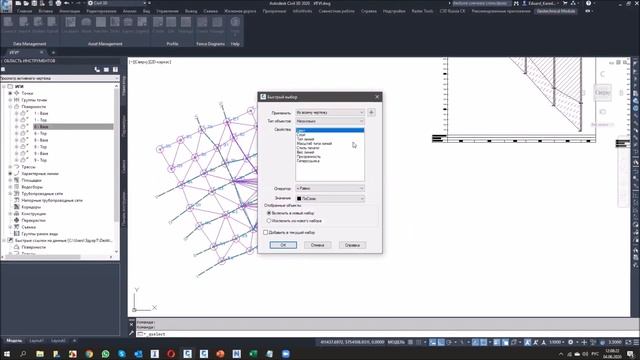Select the Площадки item in tree
The image size is (640, 360).
pos(31,180)
